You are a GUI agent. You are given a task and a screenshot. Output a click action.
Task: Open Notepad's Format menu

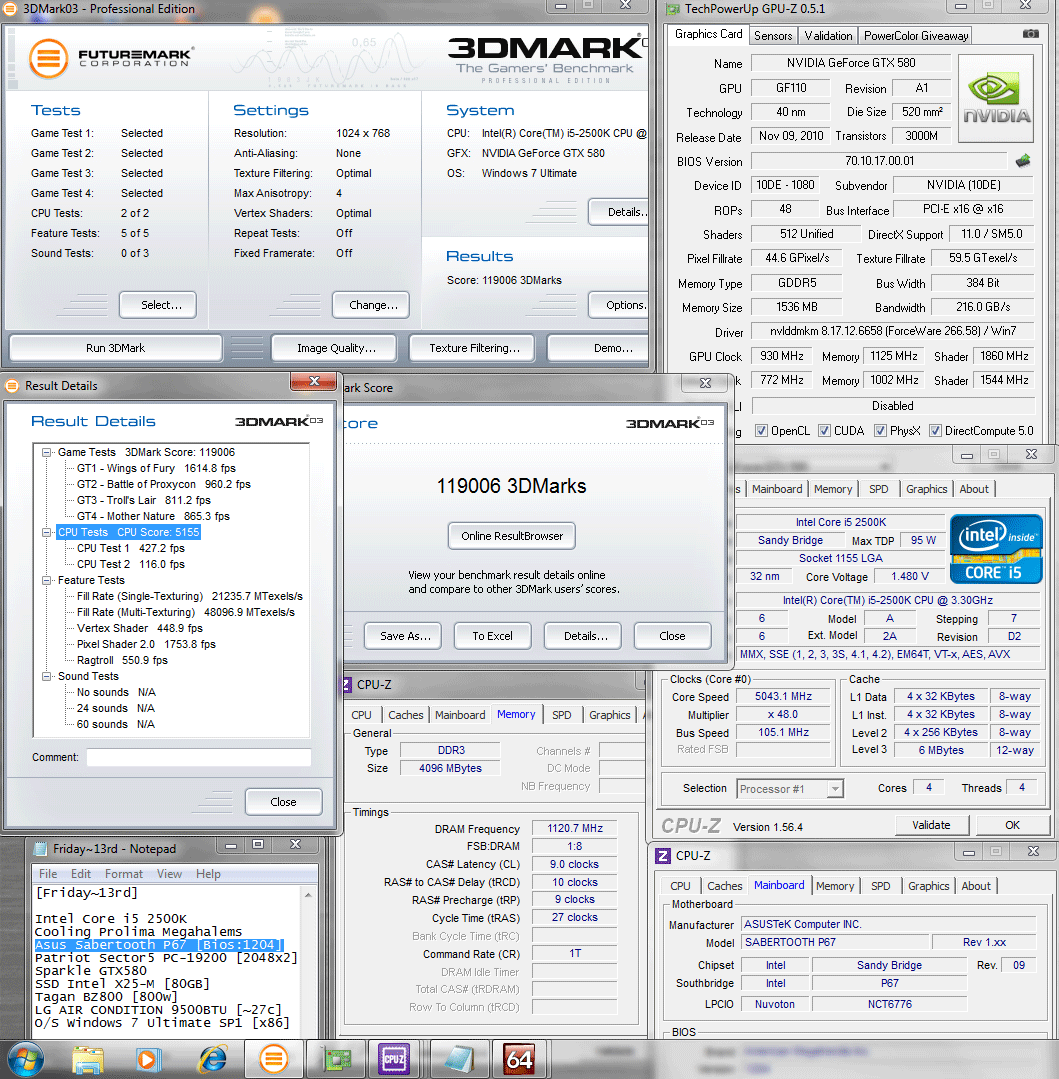tap(124, 874)
